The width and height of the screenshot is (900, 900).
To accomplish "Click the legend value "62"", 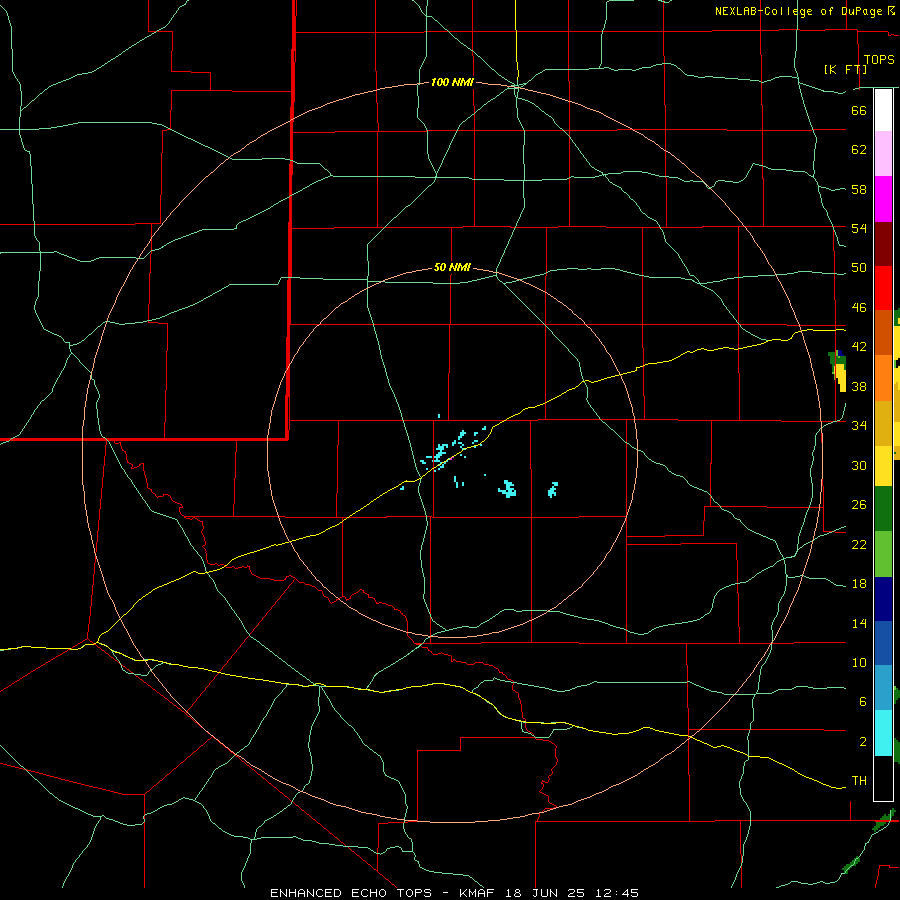I will (x=859, y=150).
